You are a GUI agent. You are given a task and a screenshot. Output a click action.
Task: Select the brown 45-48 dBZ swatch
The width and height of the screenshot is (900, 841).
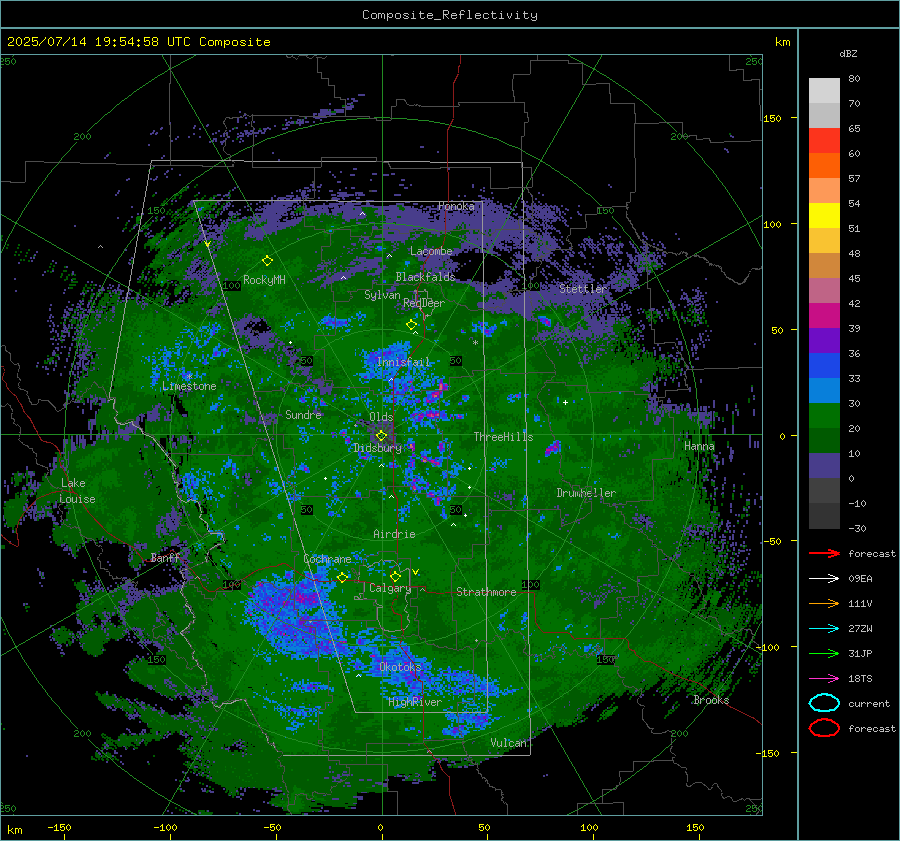[824, 266]
